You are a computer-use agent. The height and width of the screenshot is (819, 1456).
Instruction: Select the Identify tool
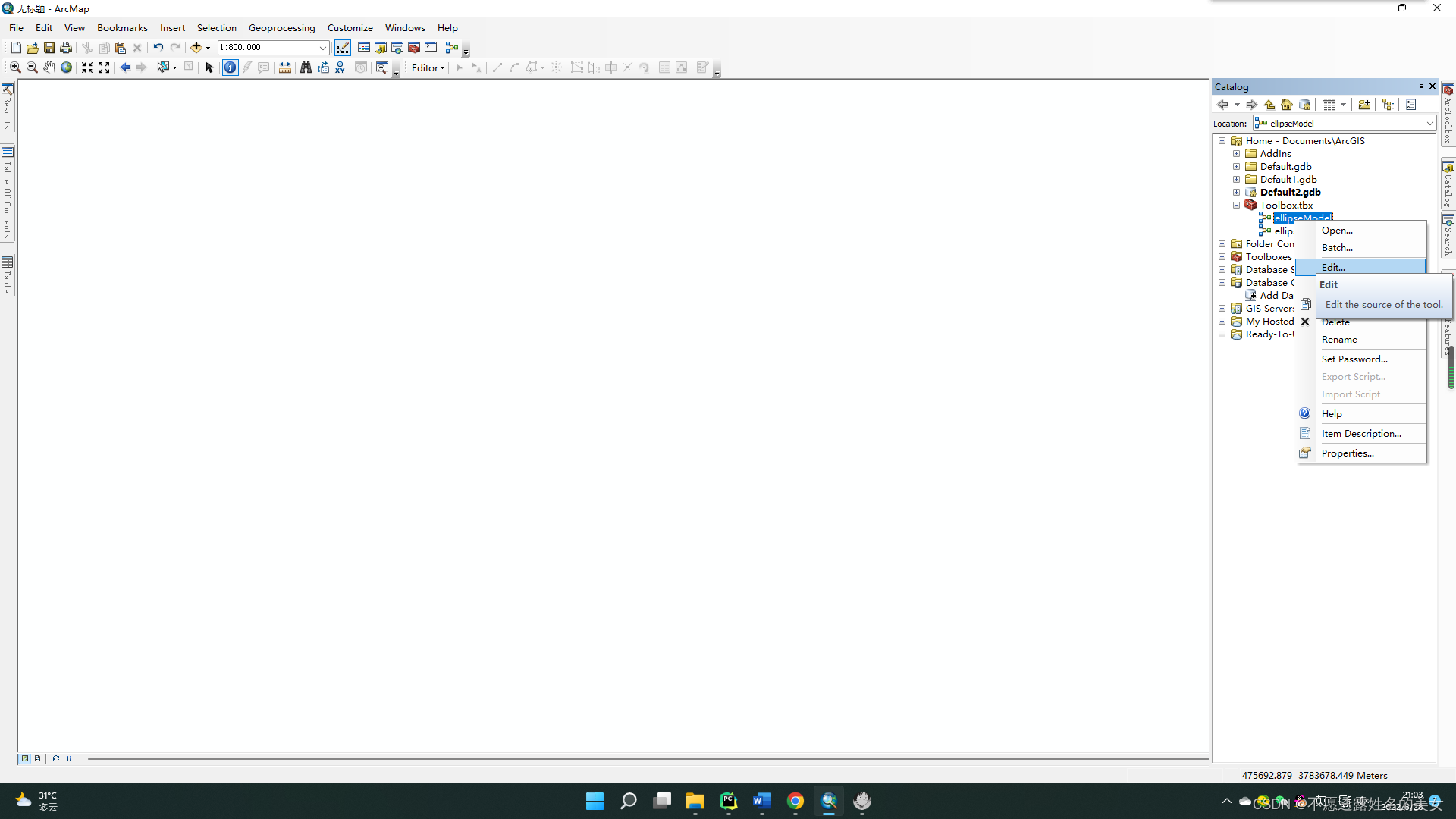coord(230,67)
